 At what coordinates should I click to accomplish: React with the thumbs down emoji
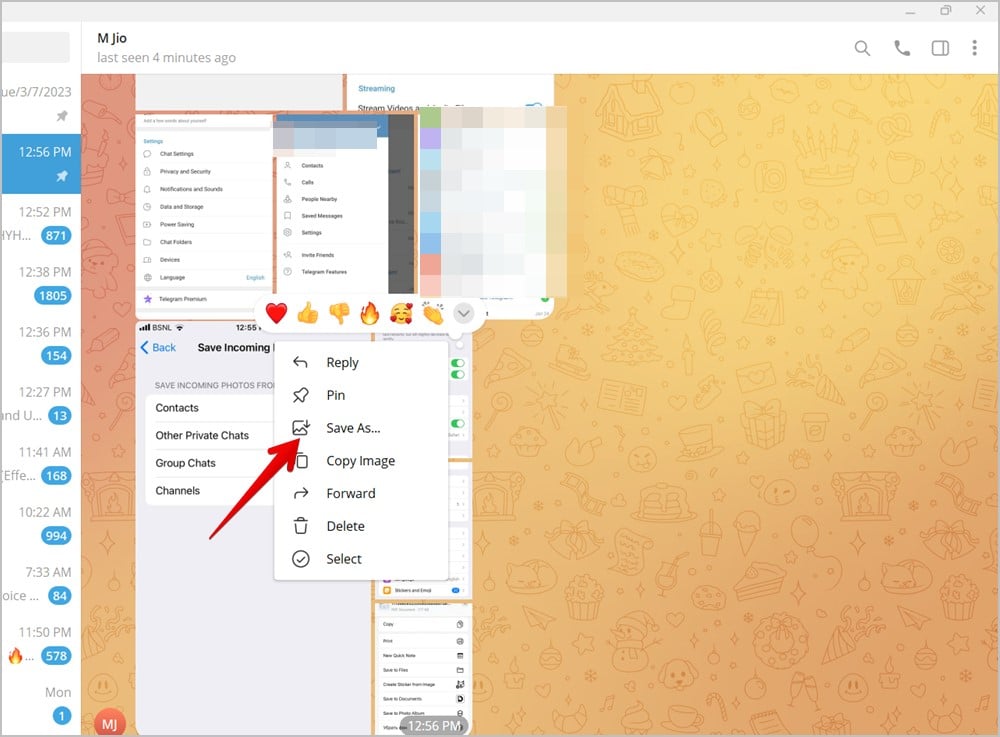coord(339,313)
